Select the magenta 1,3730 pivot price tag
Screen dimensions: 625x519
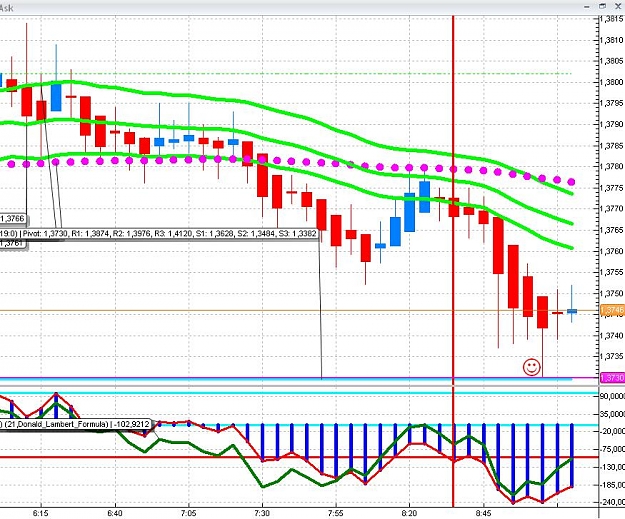coord(612,377)
